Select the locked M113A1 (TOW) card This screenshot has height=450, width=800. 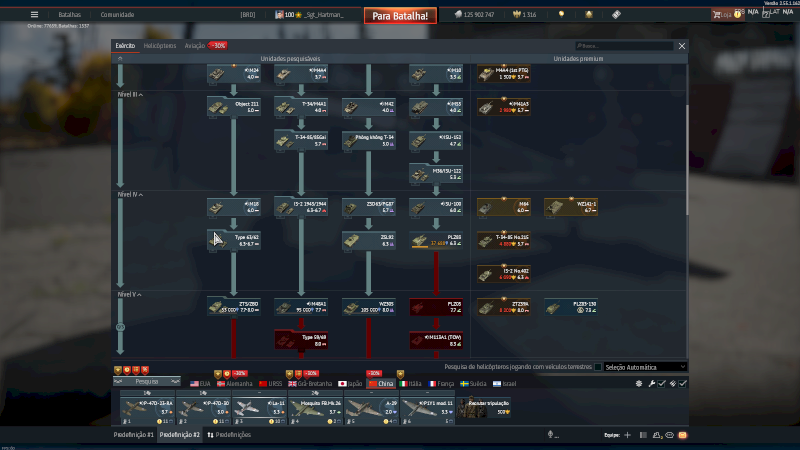click(x=436, y=340)
